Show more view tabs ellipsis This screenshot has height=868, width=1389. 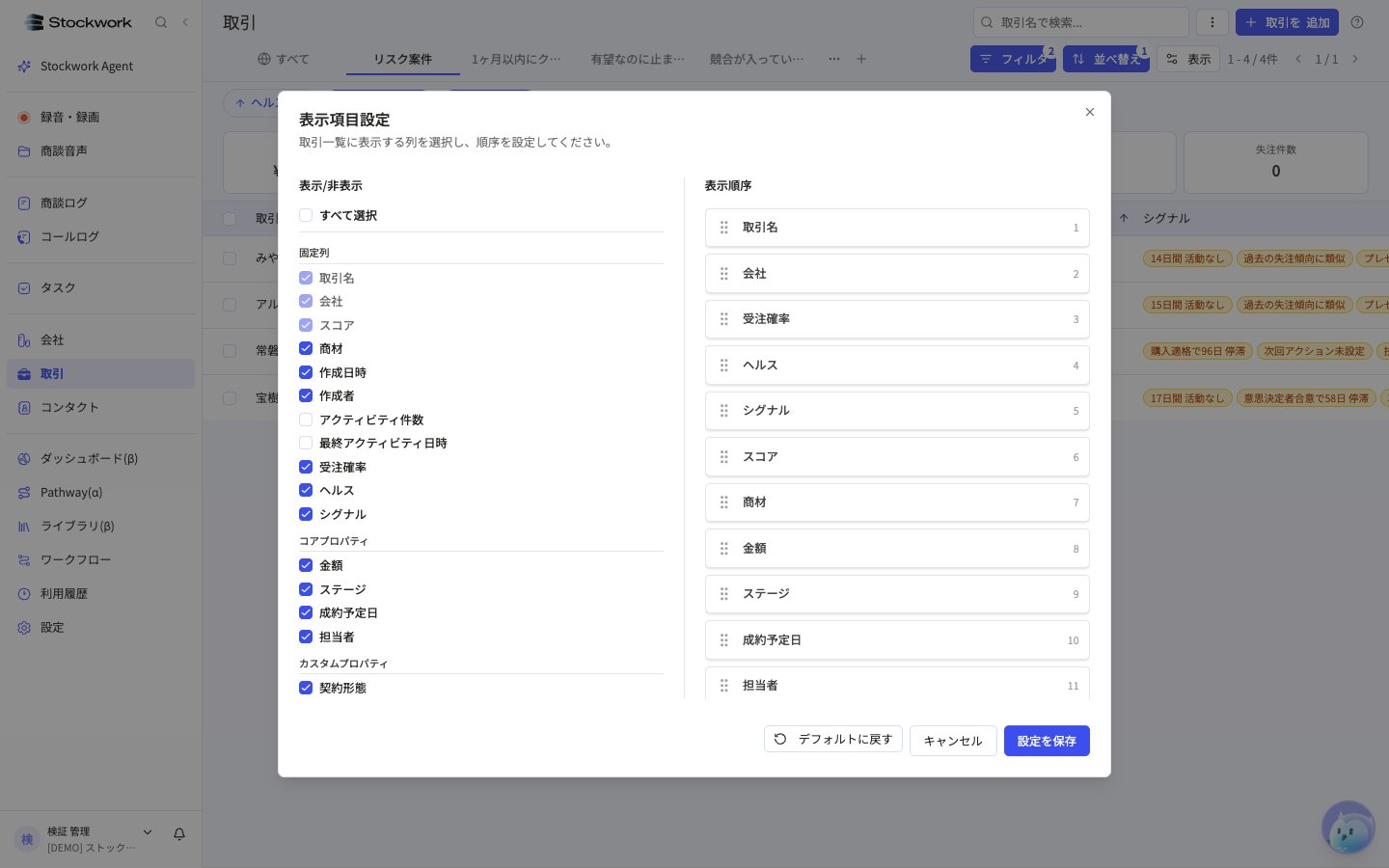(x=833, y=59)
